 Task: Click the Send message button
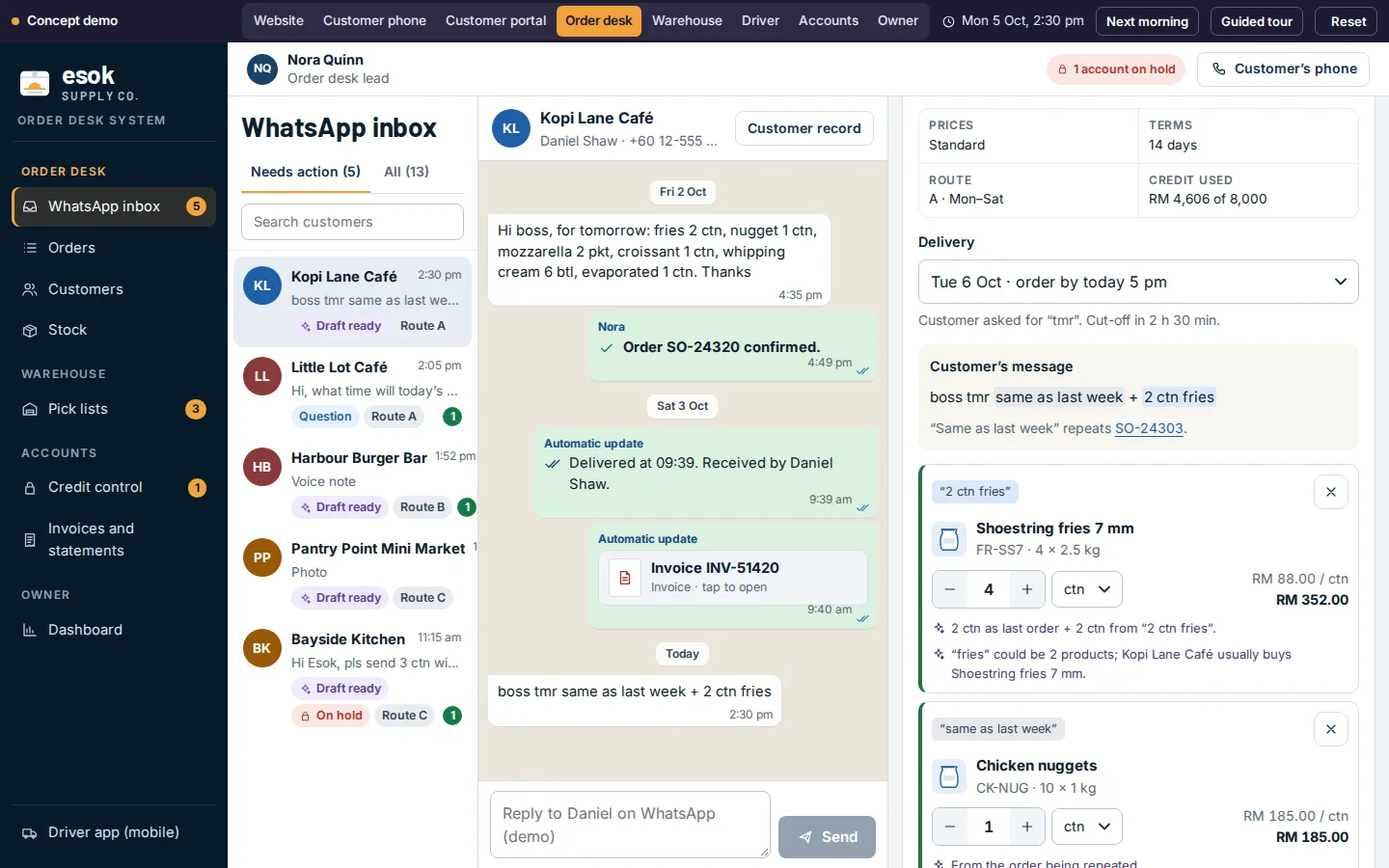(828, 837)
